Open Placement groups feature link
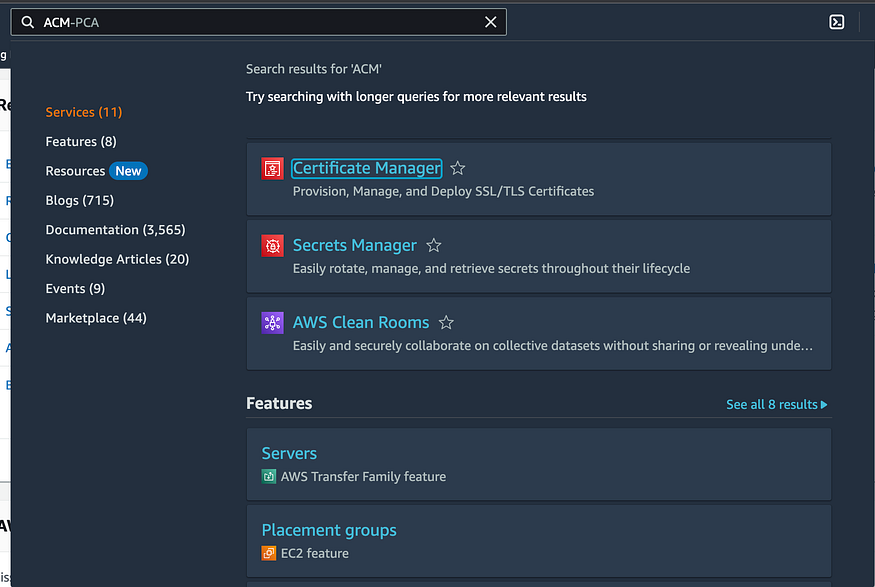This screenshot has width=875, height=587. tap(329, 530)
